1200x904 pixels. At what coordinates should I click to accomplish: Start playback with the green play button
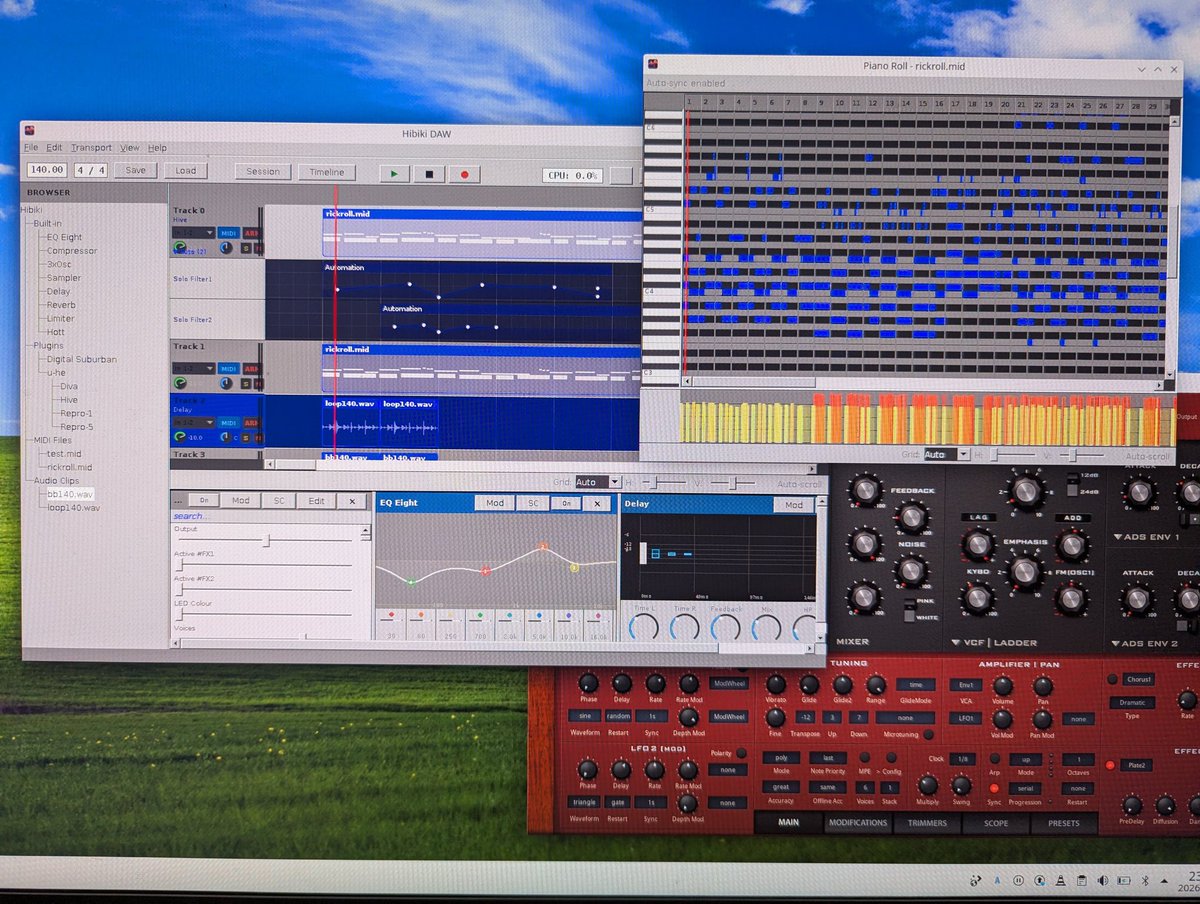(x=394, y=173)
